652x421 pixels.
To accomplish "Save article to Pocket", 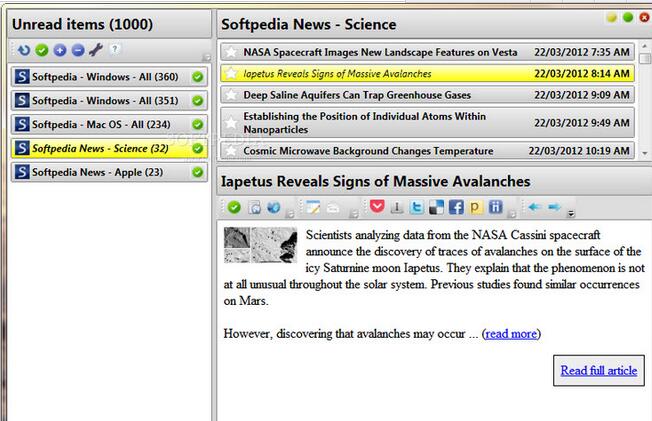I will (x=377, y=206).
